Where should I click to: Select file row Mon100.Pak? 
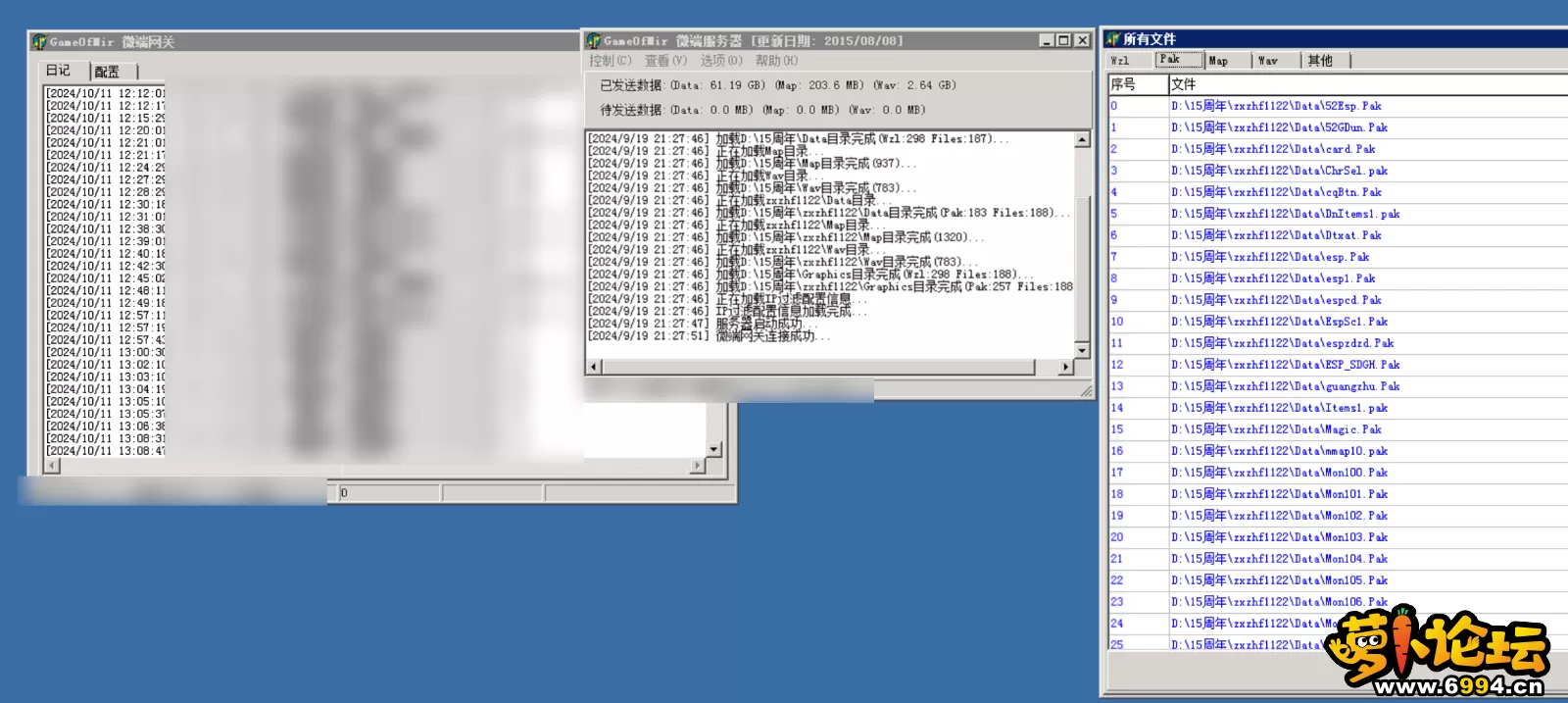pyautogui.click(x=1338, y=473)
